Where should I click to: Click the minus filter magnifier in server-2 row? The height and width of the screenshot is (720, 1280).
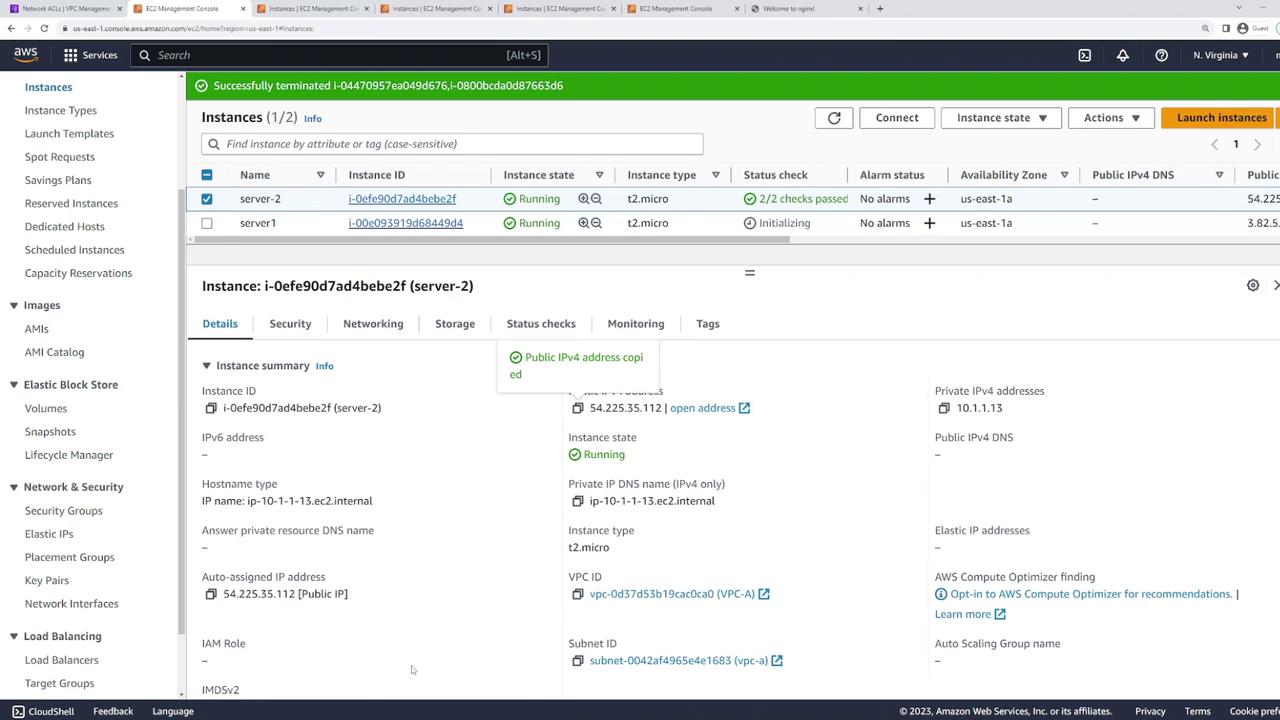[596, 199]
